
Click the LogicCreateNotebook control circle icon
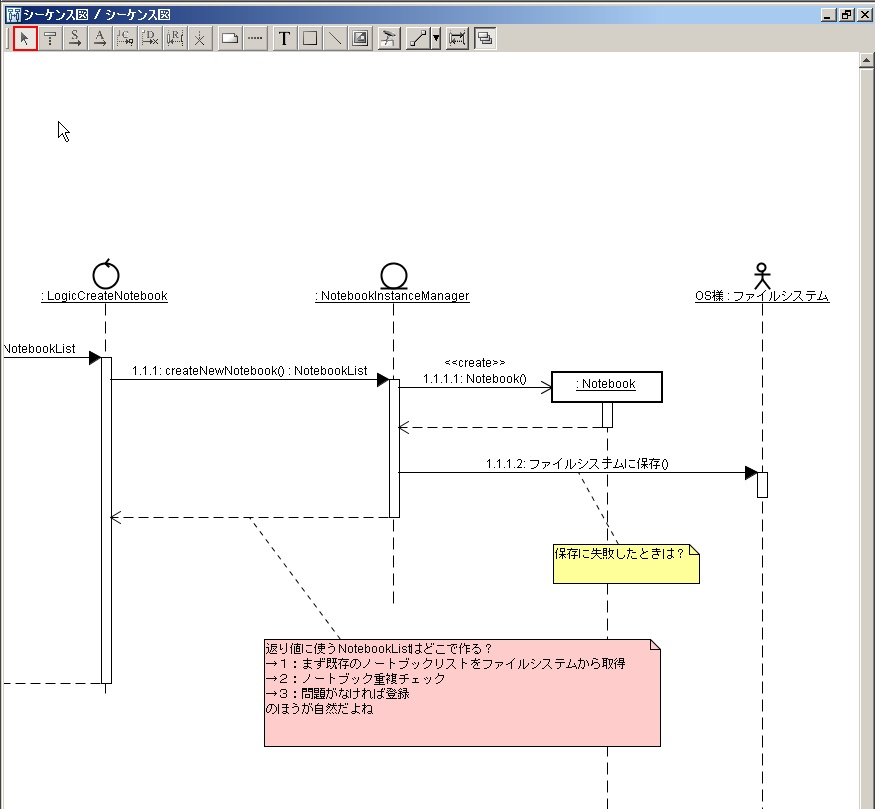[106, 274]
